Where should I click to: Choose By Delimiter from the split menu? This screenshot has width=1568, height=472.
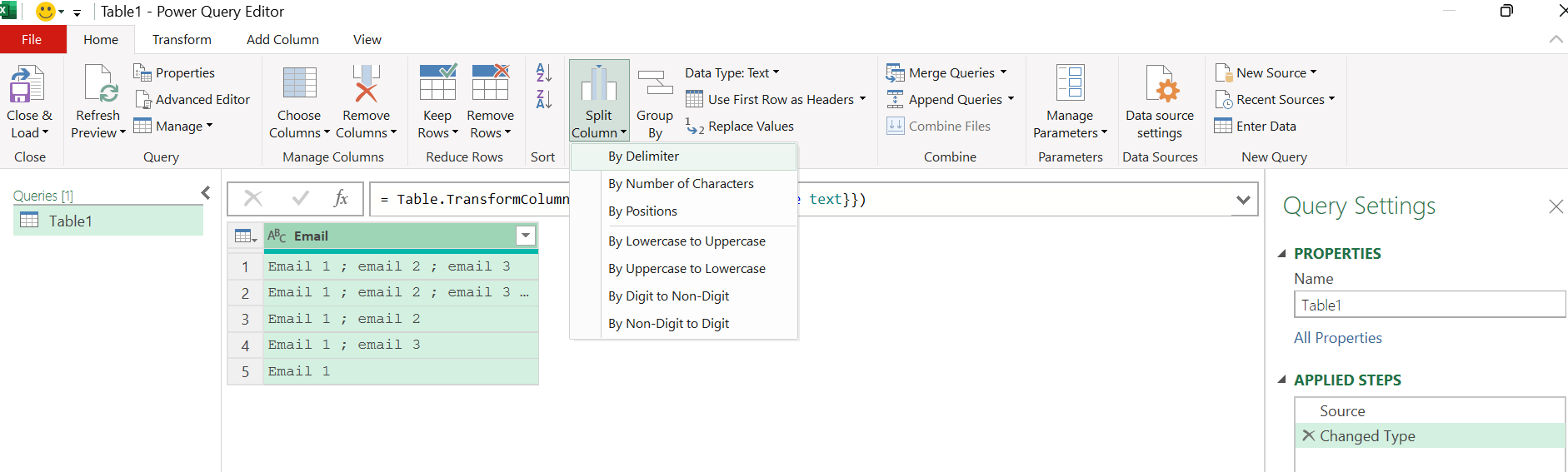tap(683, 156)
